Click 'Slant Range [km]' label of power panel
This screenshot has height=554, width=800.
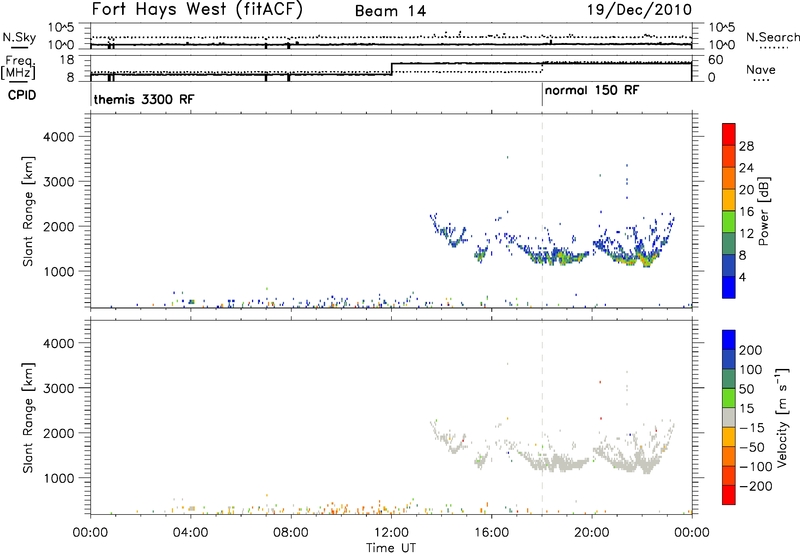coord(28,211)
